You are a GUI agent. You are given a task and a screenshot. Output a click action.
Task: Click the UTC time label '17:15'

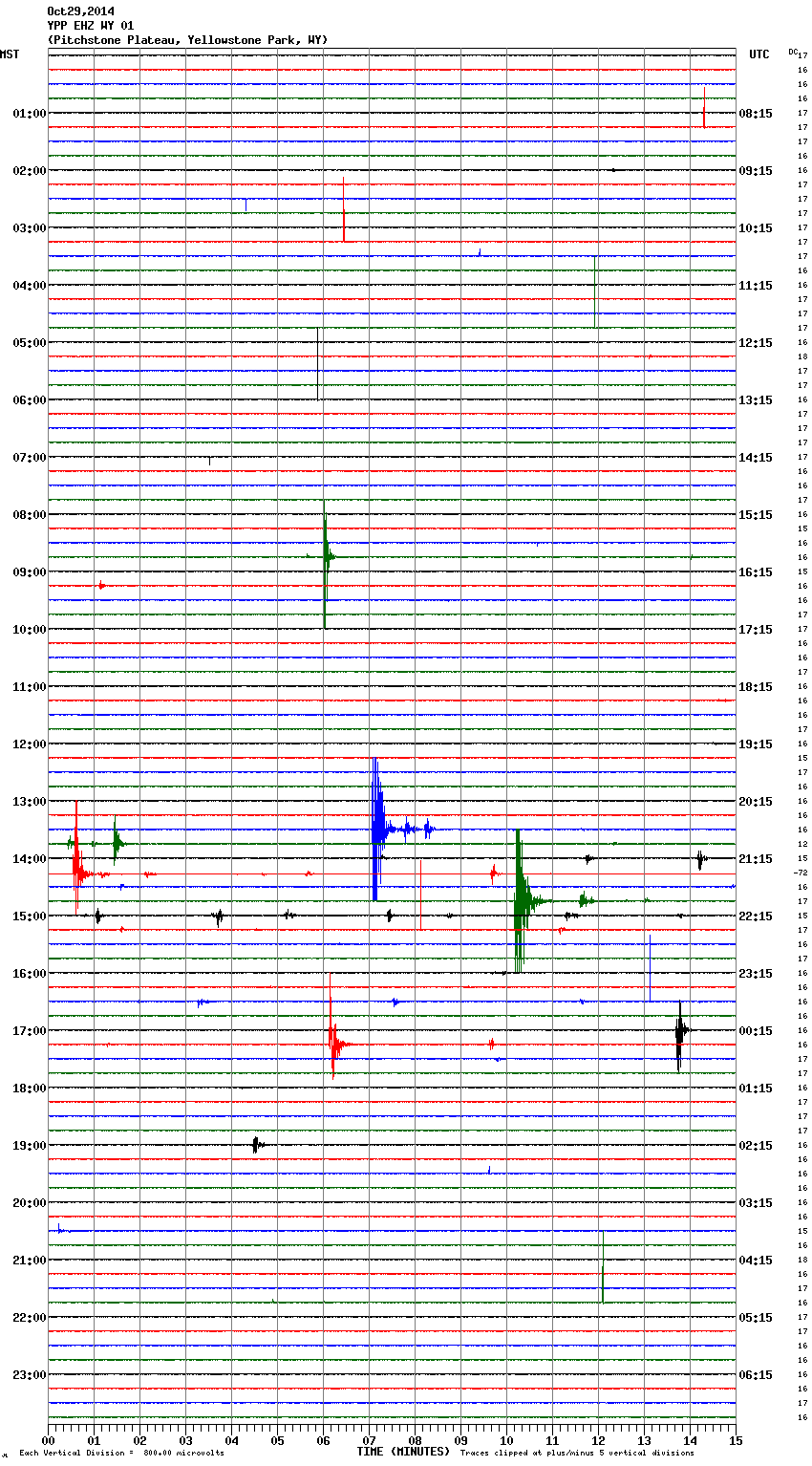[x=756, y=630]
